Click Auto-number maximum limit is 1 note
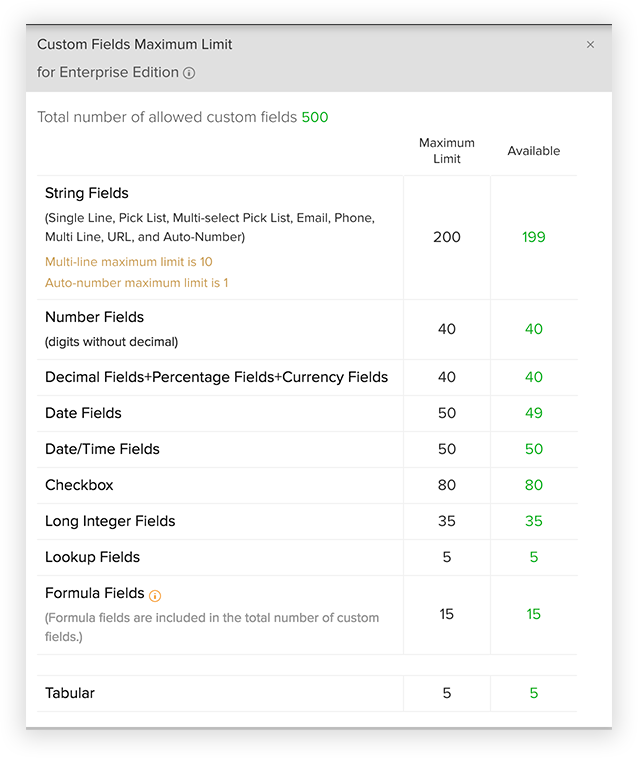Image resolution: width=638 pixels, height=758 pixels. (136, 283)
